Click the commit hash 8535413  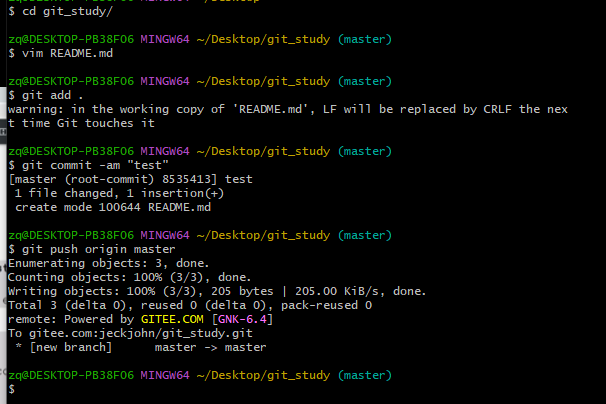[186, 179]
